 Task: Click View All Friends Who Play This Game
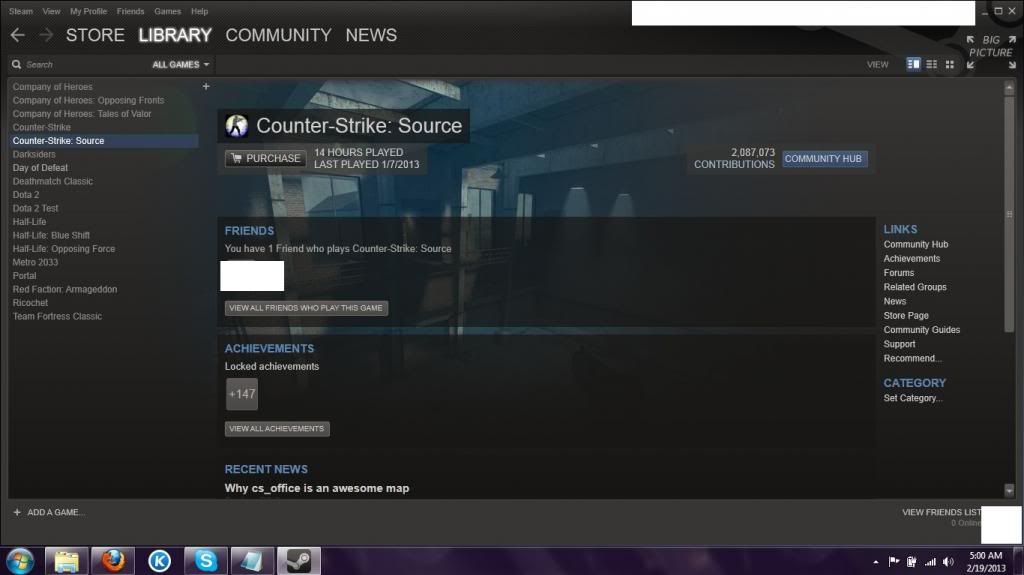(306, 308)
